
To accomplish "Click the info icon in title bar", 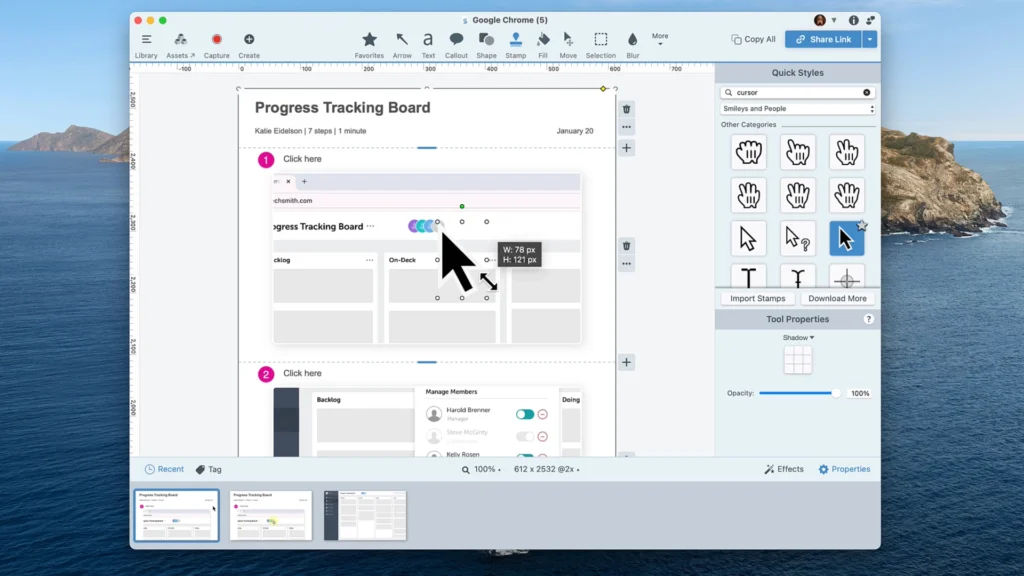I will 853,20.
